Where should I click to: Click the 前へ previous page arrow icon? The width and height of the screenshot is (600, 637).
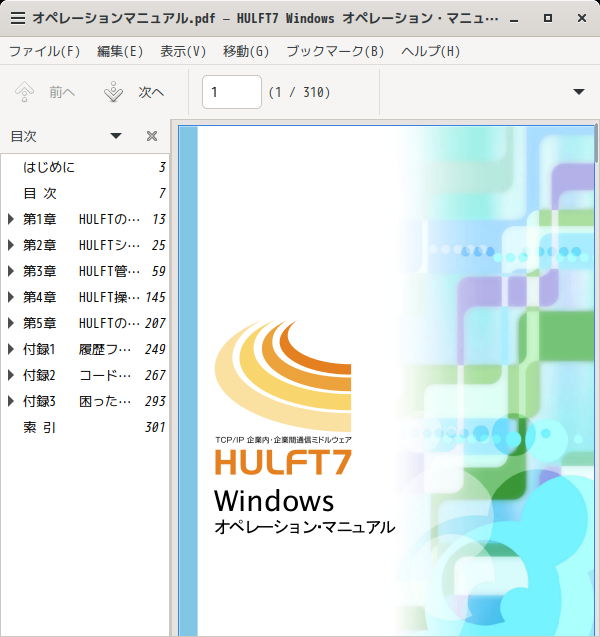click(24, 92)
